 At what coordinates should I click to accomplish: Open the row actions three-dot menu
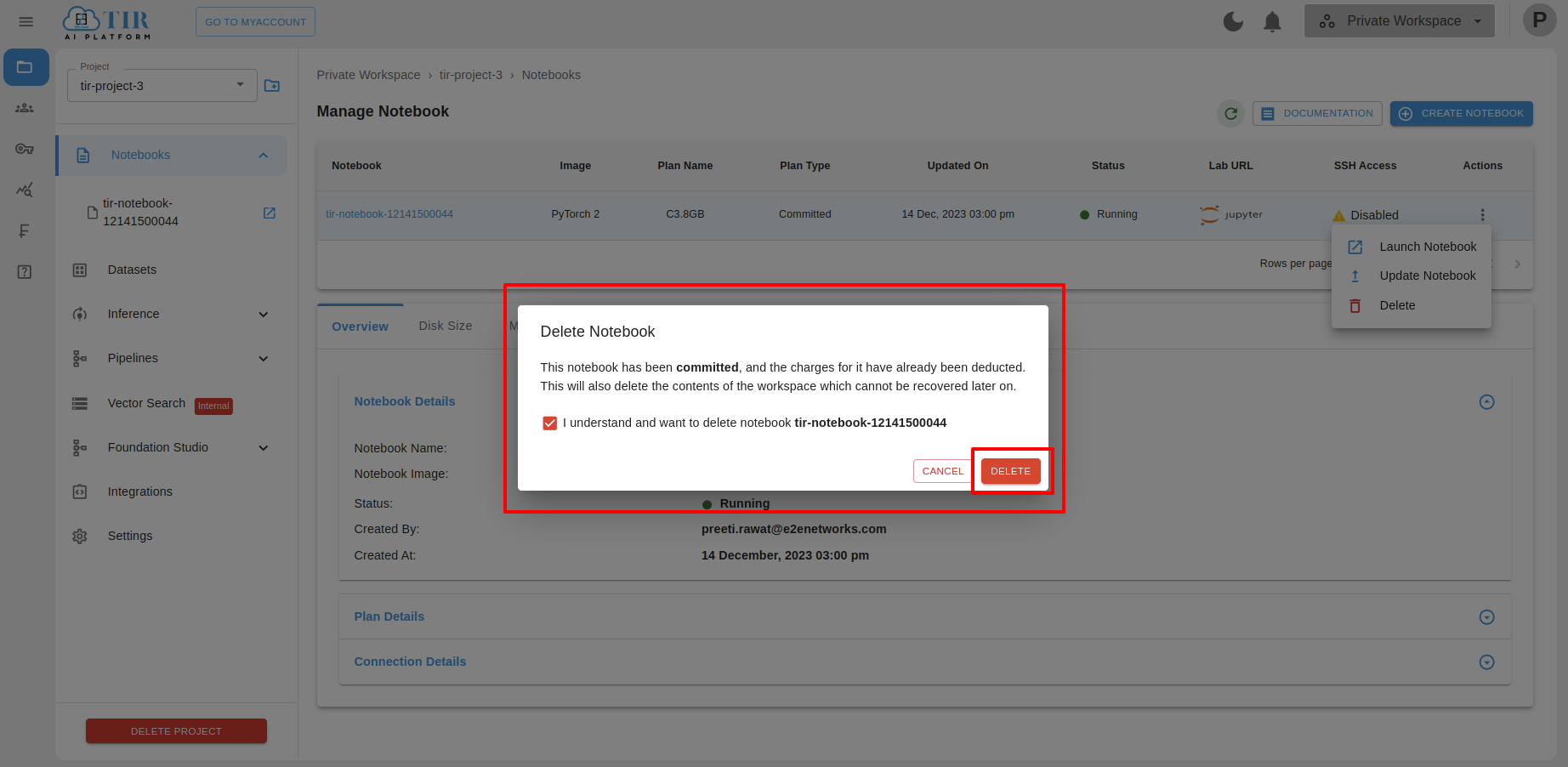(1482, 215)
